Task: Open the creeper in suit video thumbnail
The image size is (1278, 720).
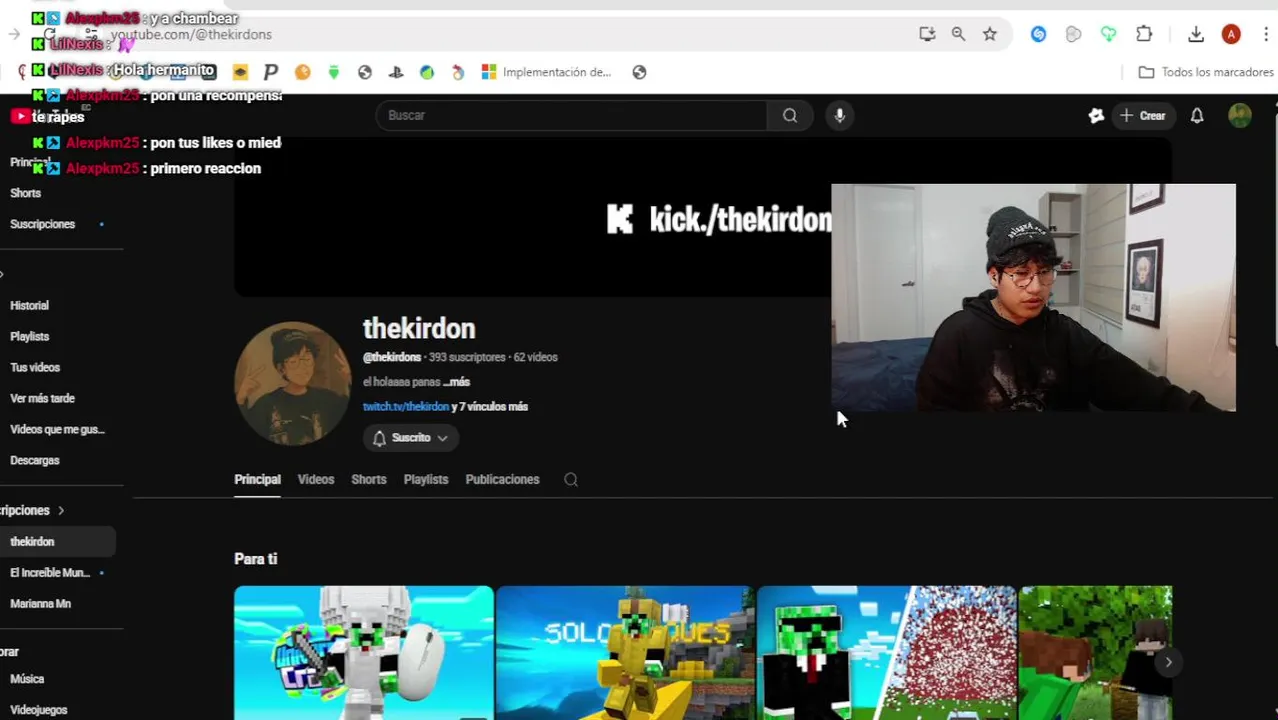Action: coord(886,653)
